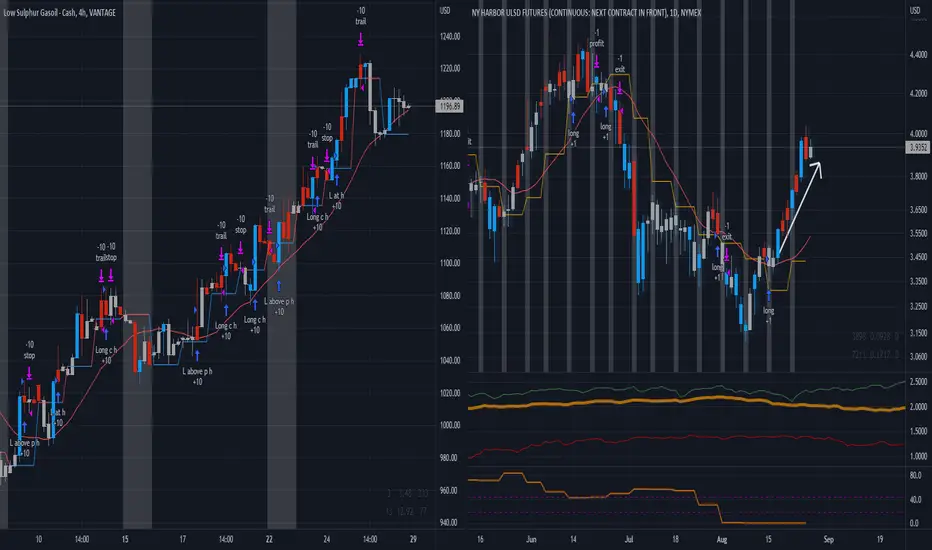
Task: Click the 1020.00 price axis value
Action: [450, 393]
